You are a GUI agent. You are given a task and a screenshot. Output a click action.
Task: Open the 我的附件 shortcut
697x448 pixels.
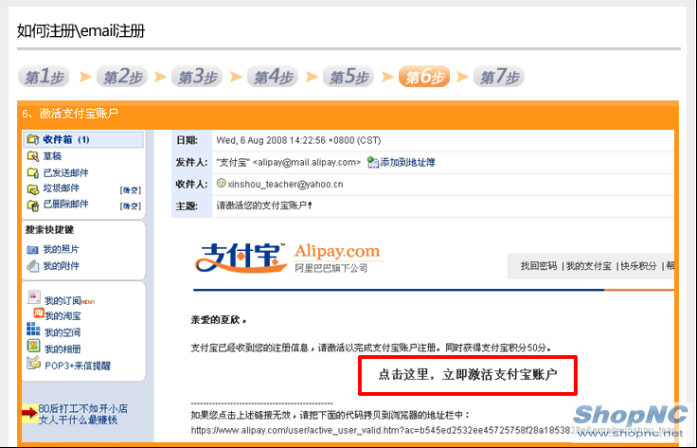[61, 266]
